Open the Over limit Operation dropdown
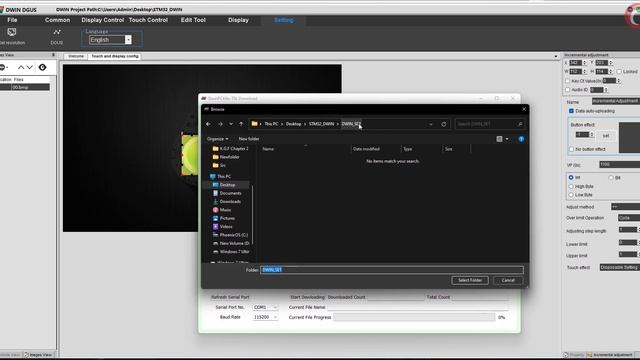640x360 pixels. [629, 218]
